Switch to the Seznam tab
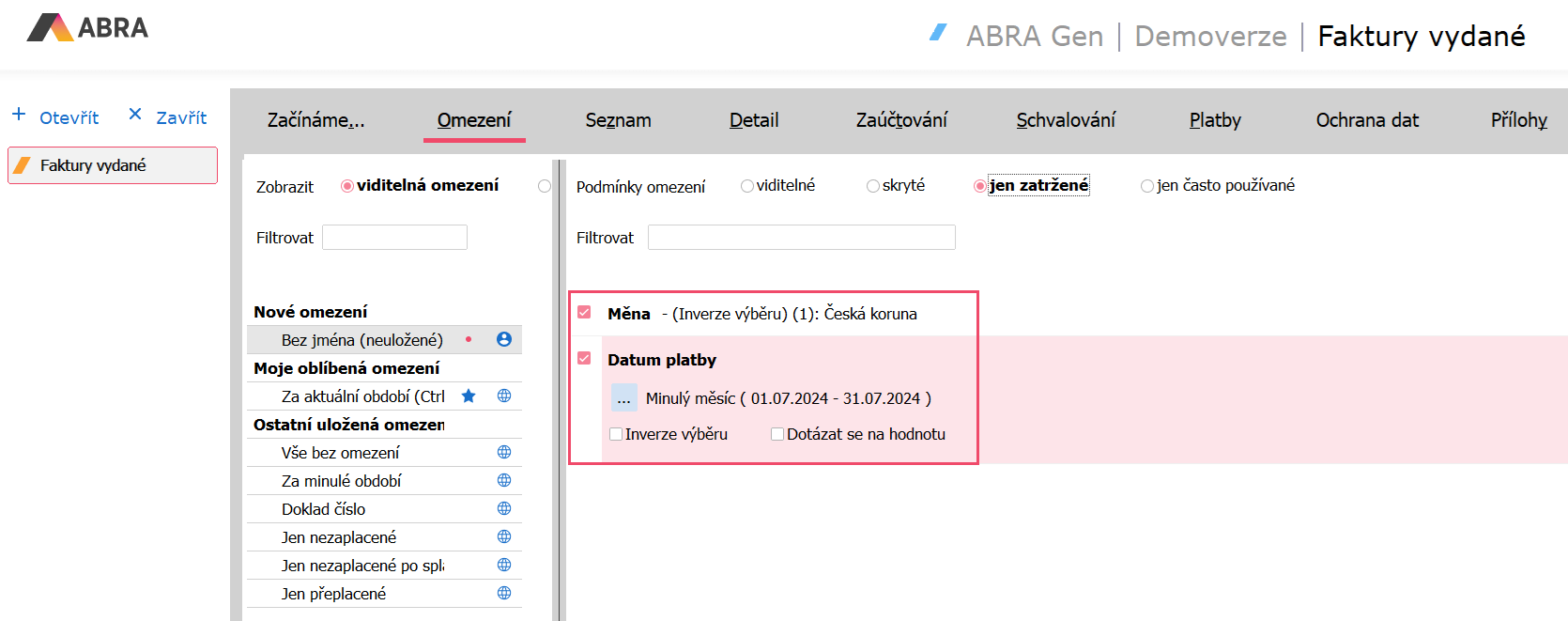Screen dimensions: 1568x621 click(618, 120)
